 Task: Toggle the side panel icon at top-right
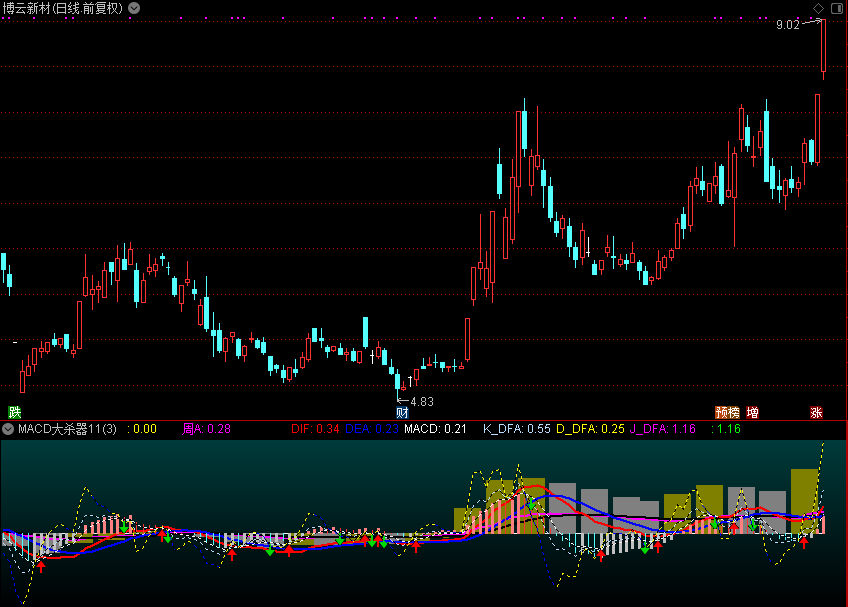pyautogui.click(x=837, y=8)
